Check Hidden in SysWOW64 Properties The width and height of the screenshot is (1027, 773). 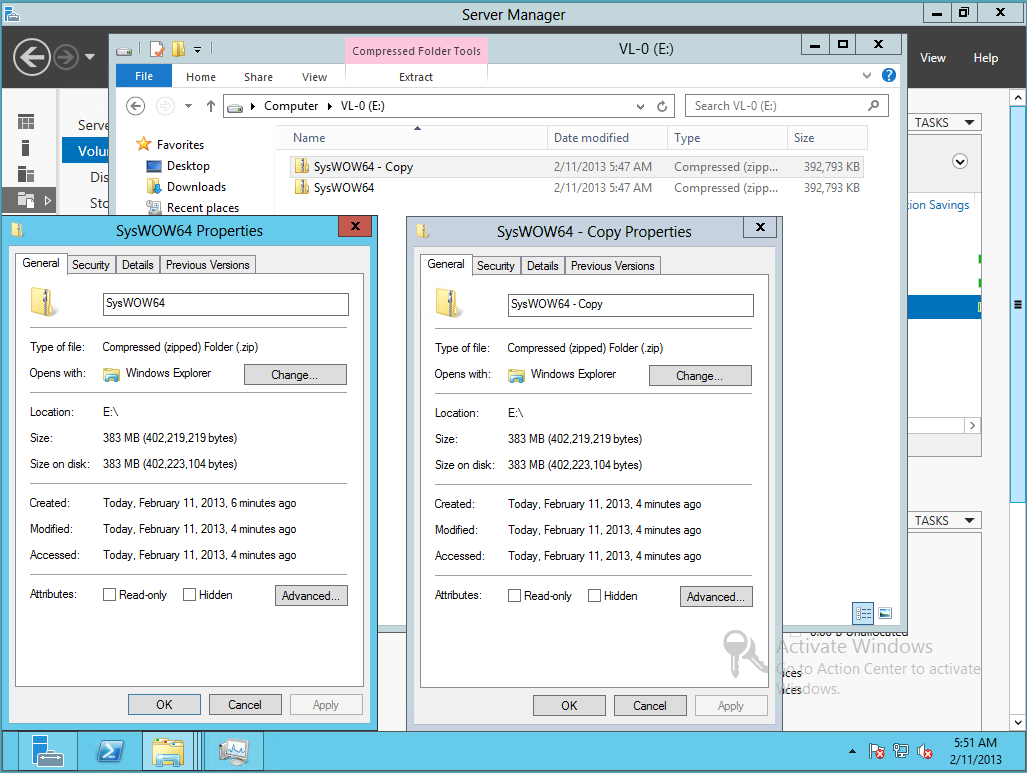pyautogui.click(x=189, y=594)
